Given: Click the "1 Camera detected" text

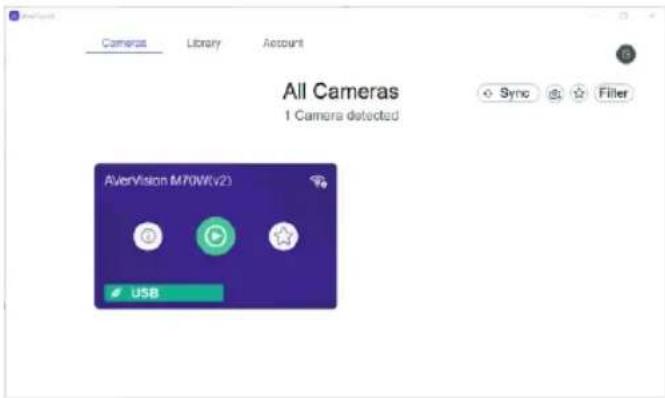Looking at the screenshot, I should [x=341, y=115].
